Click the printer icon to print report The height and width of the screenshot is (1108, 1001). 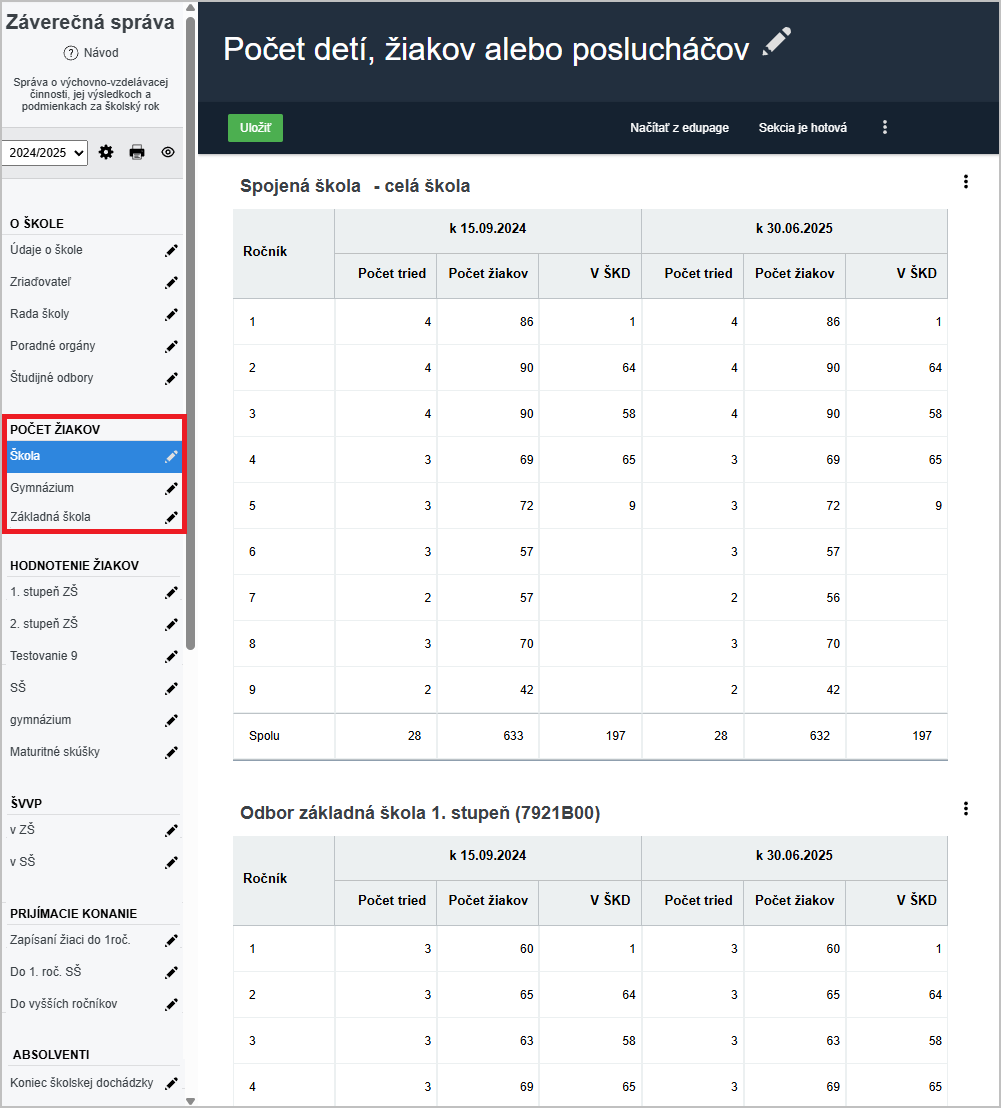pos(137,152)
